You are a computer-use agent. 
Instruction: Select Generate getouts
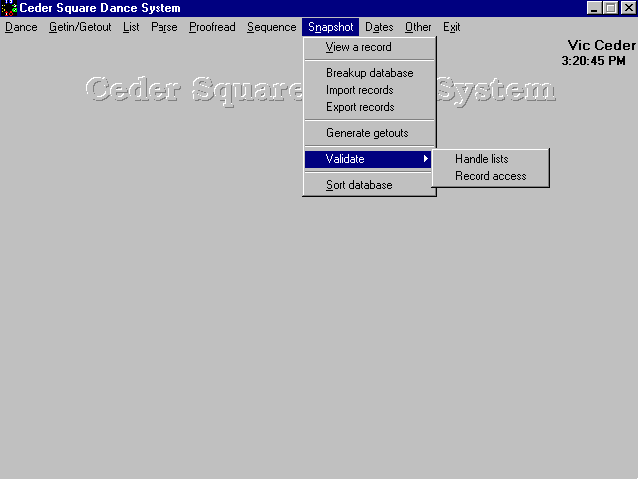[369, 133]
